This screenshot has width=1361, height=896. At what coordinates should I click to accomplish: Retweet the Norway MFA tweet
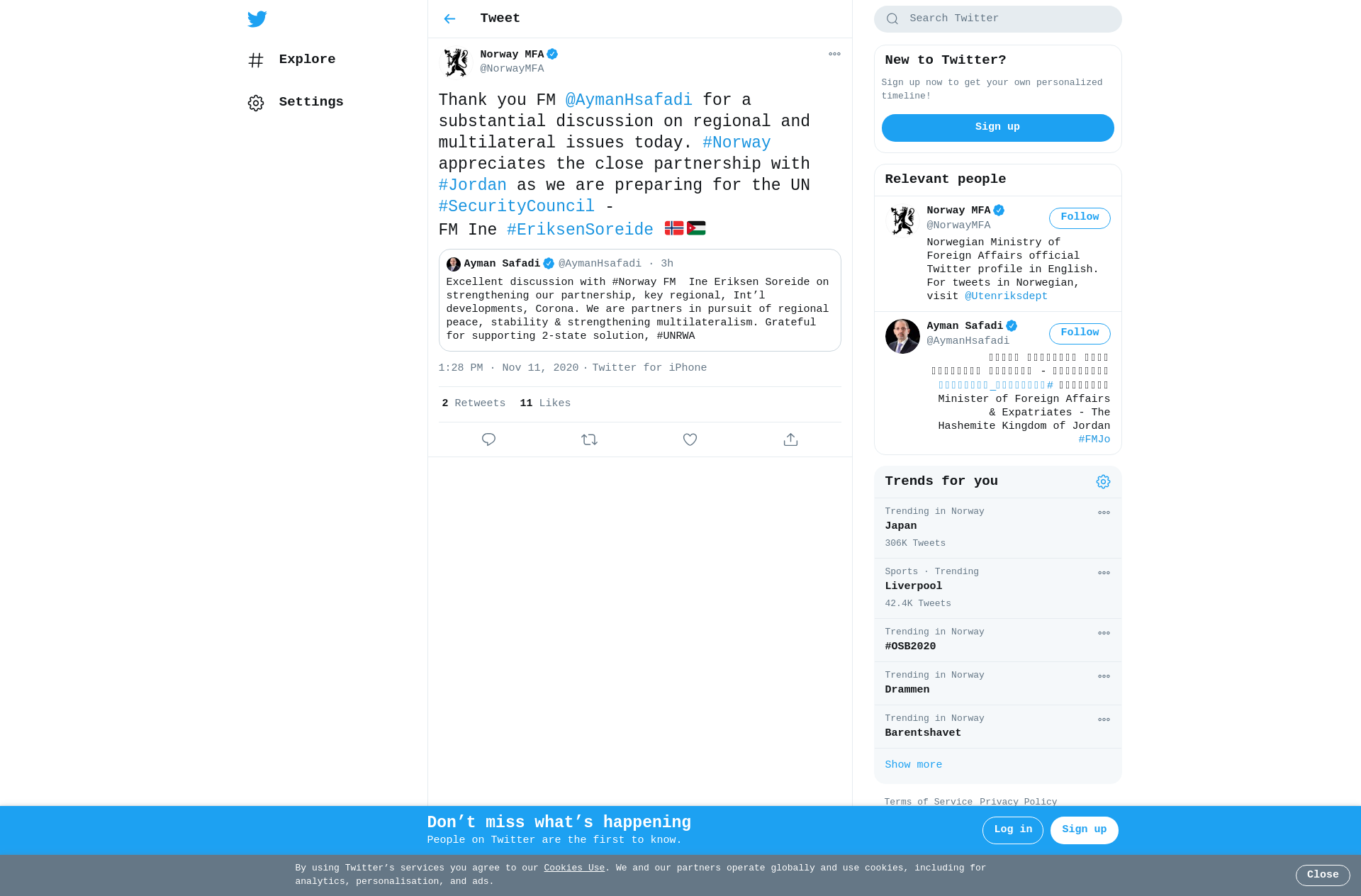589,439
